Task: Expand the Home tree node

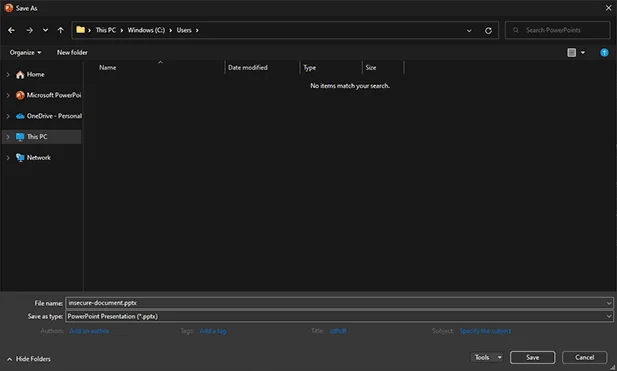Action: (x=7, y=74)
